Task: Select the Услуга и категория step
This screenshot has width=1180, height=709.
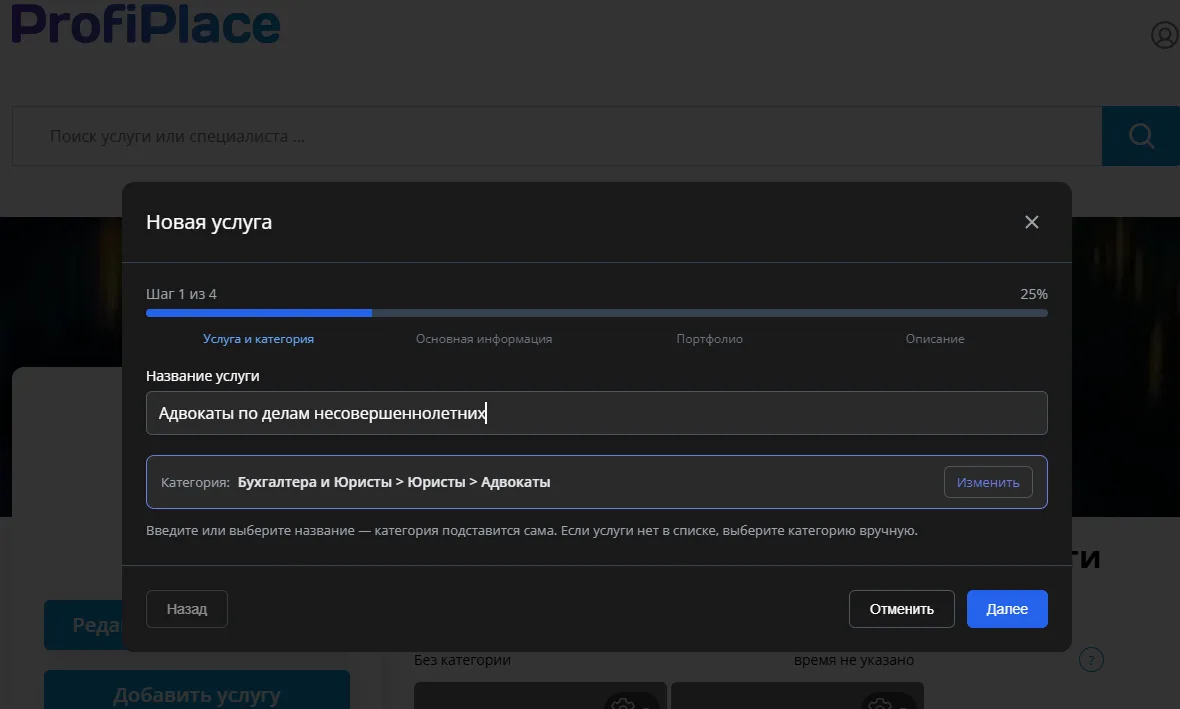Action: [x=258, y=339]
